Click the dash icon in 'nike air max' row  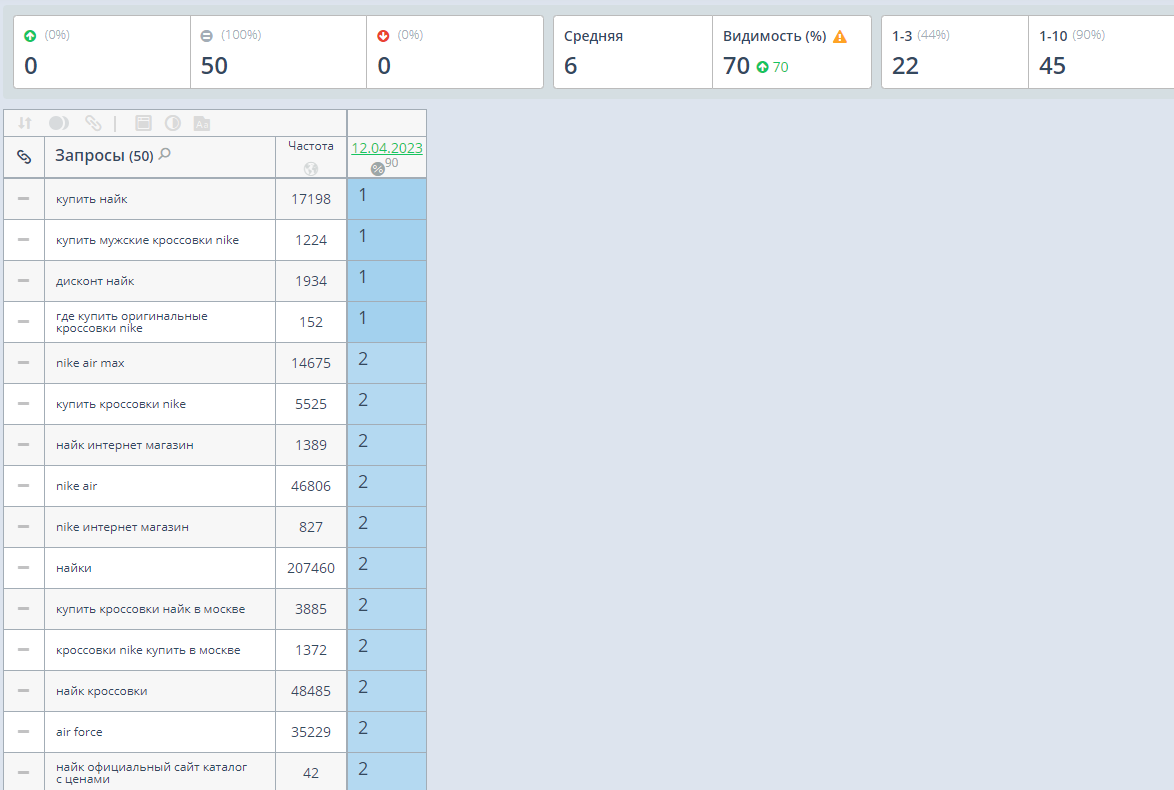24,363
